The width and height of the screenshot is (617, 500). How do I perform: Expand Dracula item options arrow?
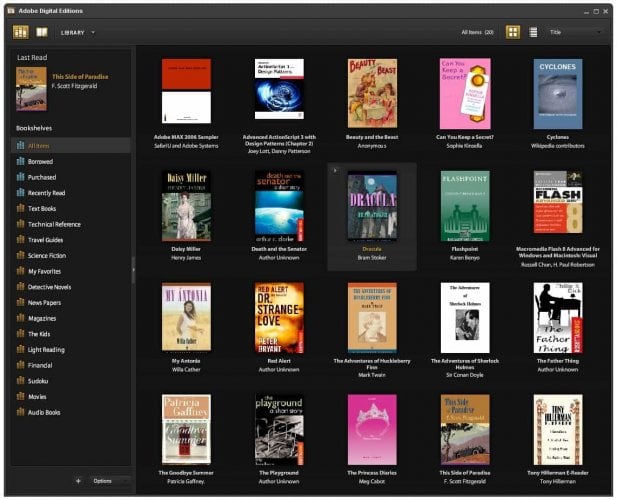click(335, 170)
